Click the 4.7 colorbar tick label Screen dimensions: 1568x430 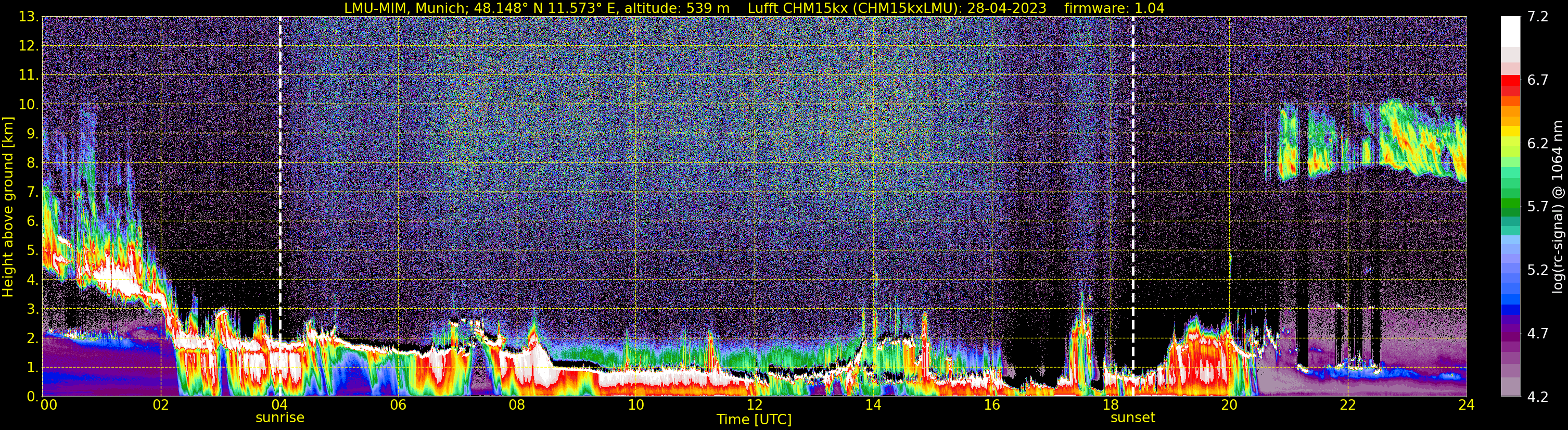pyautogui.click(x=1538, y=333)
